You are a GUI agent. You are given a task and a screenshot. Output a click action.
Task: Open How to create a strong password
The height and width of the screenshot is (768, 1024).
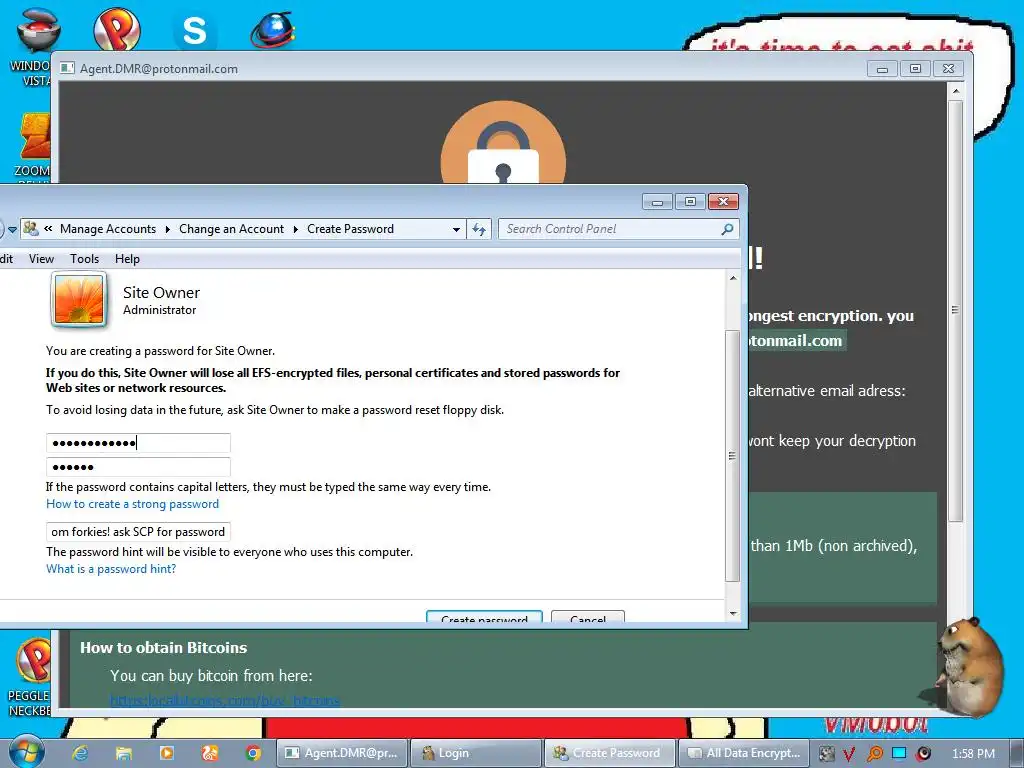[132, 504]
